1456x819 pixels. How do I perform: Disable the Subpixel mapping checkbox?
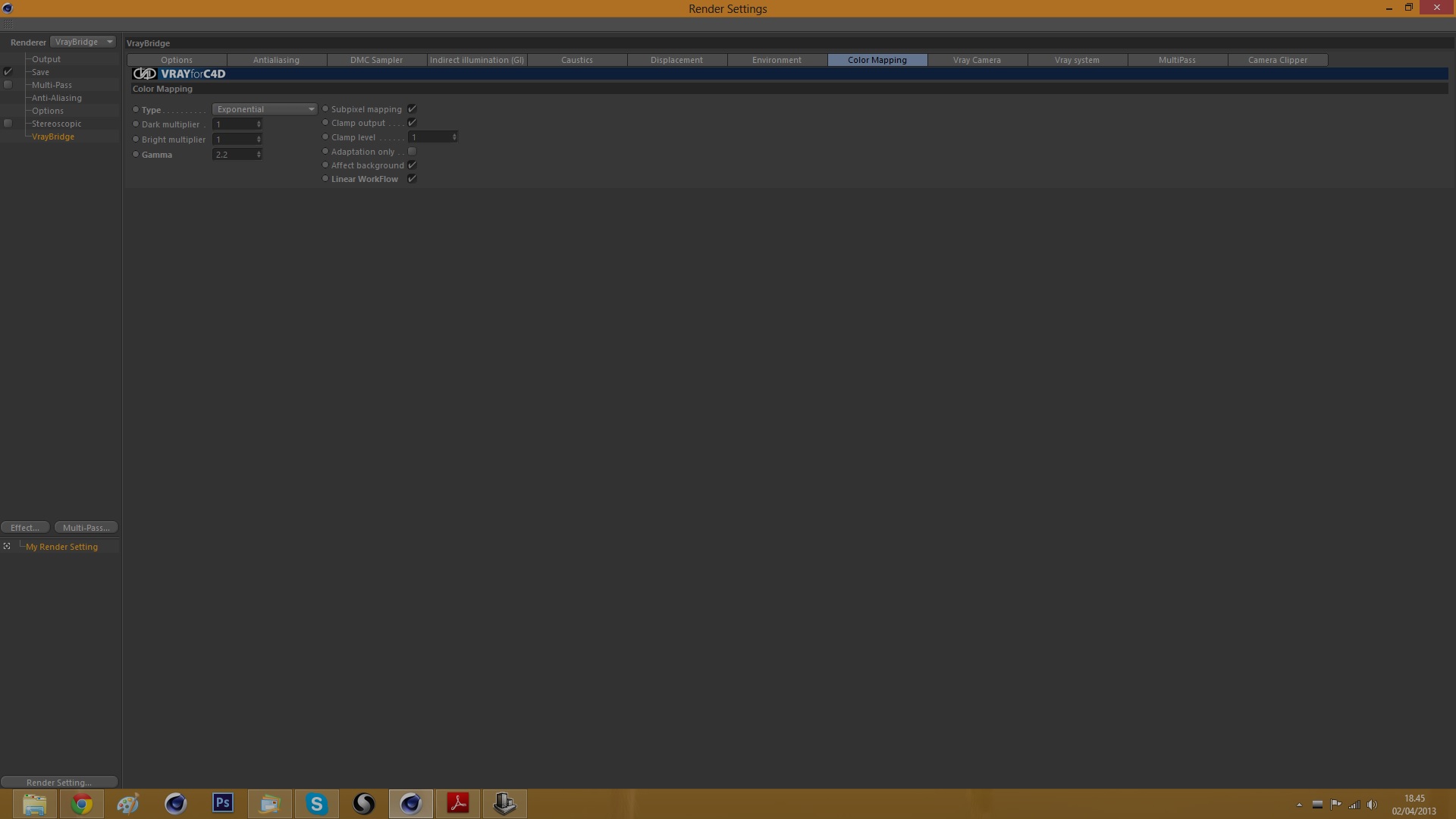(x=412, y=109)
